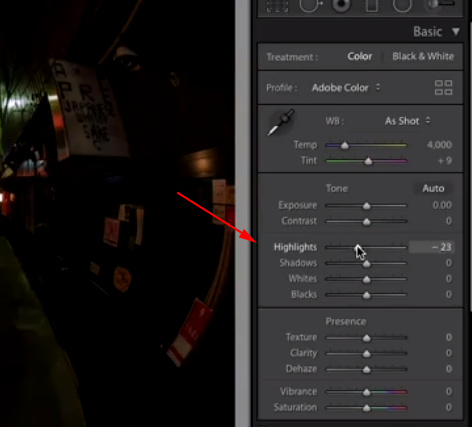Viewport: 472px width, 427px height.
Task: Click the Tint slider handle
Action: (368, 161)
